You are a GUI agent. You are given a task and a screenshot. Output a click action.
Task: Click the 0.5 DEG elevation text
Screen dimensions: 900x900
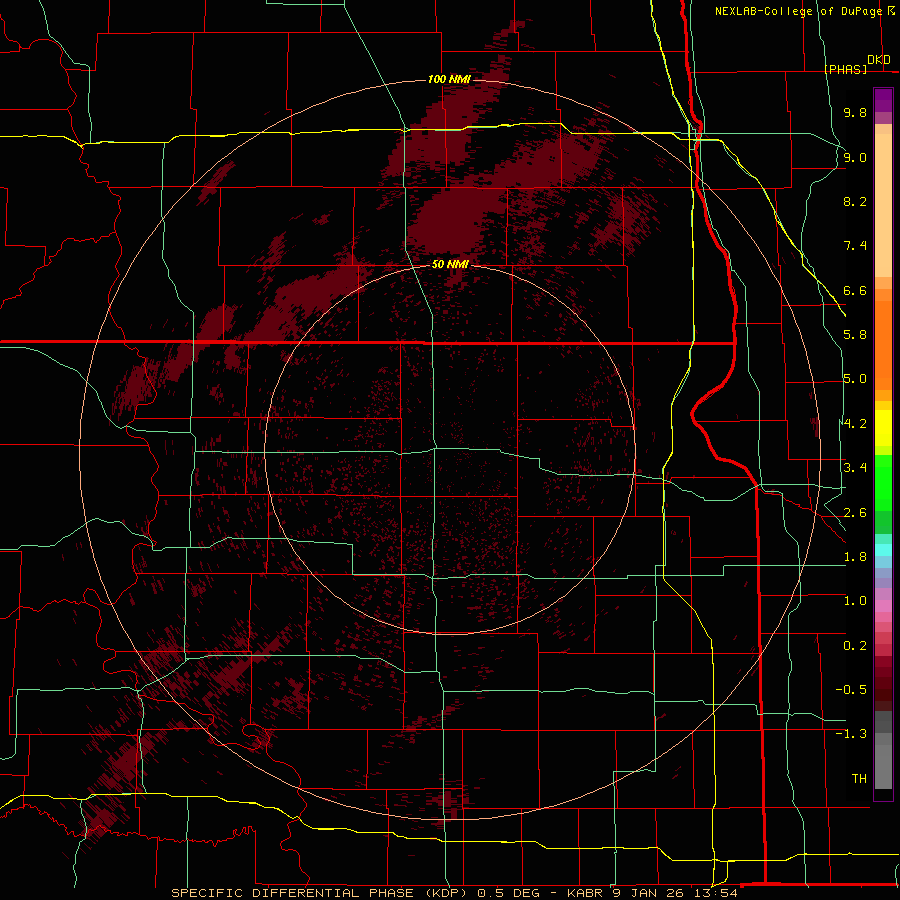point(509,893)
